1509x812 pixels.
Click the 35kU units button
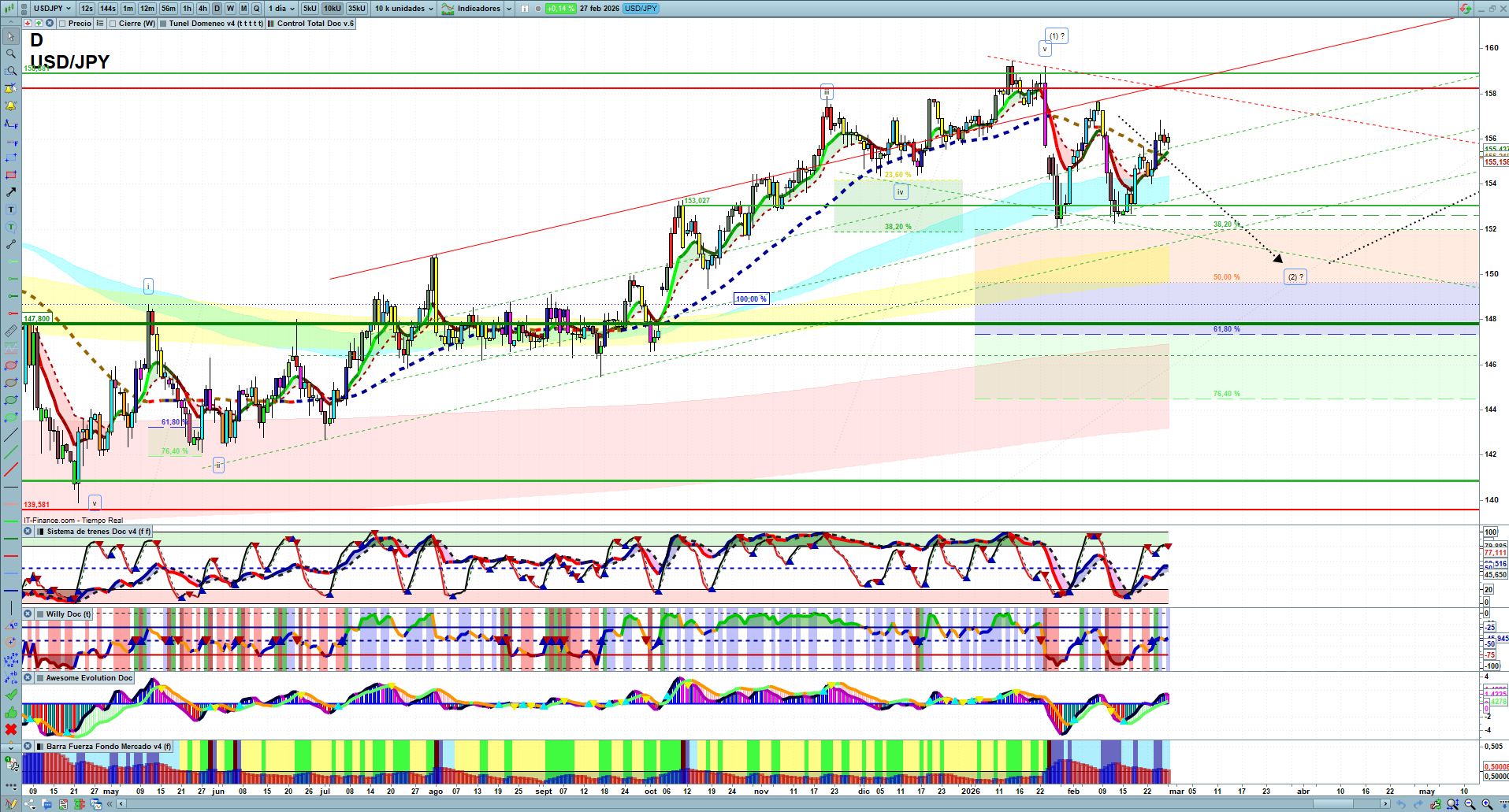[357, 9]
